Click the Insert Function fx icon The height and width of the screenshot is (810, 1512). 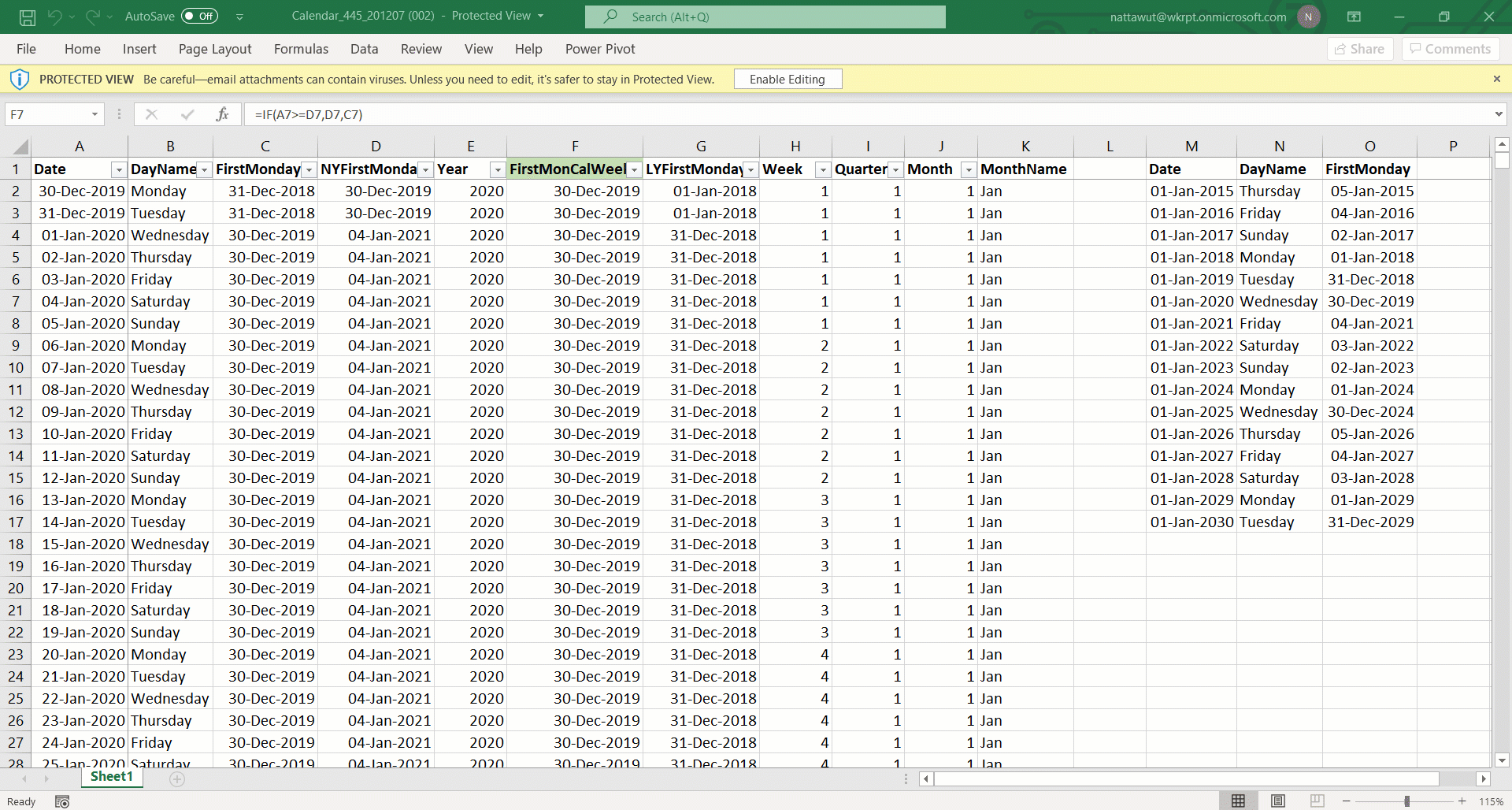[x=222, y=114]
